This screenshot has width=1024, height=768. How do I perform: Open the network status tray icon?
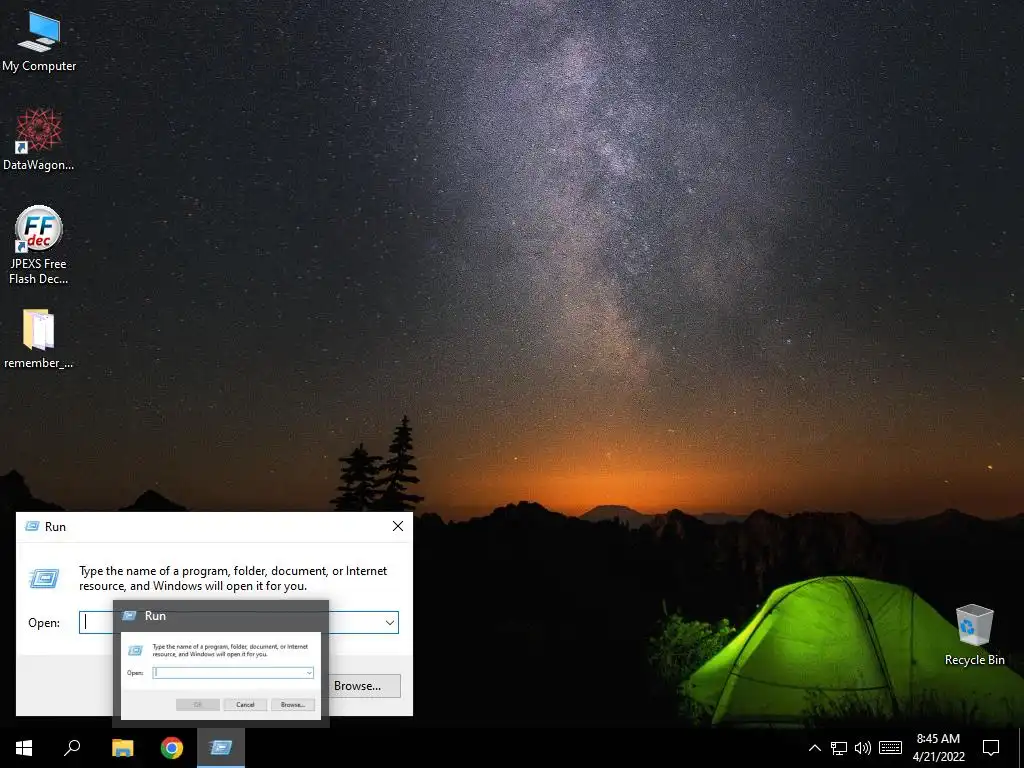point(839,748)
